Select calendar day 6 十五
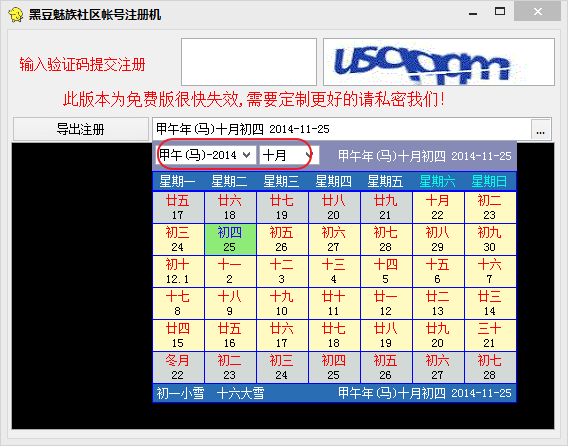 tap(438, 271)
